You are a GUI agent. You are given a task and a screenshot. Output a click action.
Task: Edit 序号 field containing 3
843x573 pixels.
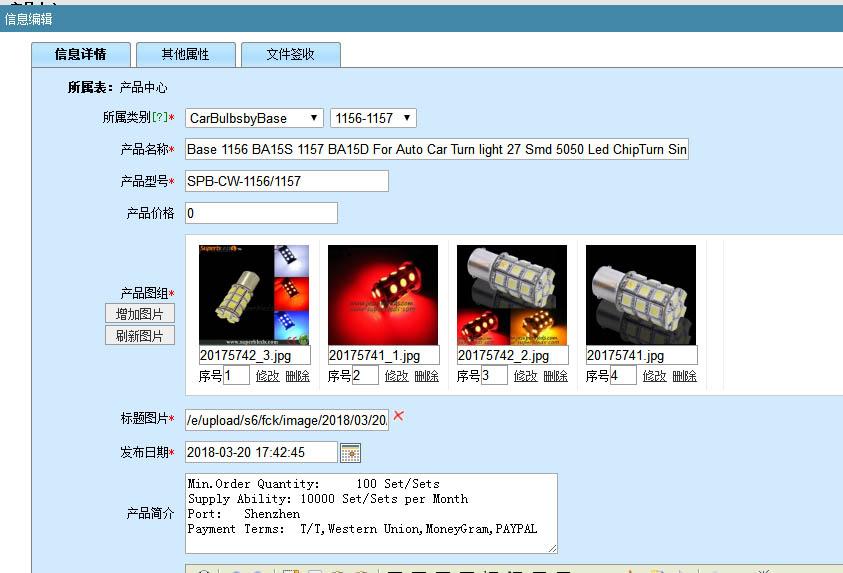(495, 375)
